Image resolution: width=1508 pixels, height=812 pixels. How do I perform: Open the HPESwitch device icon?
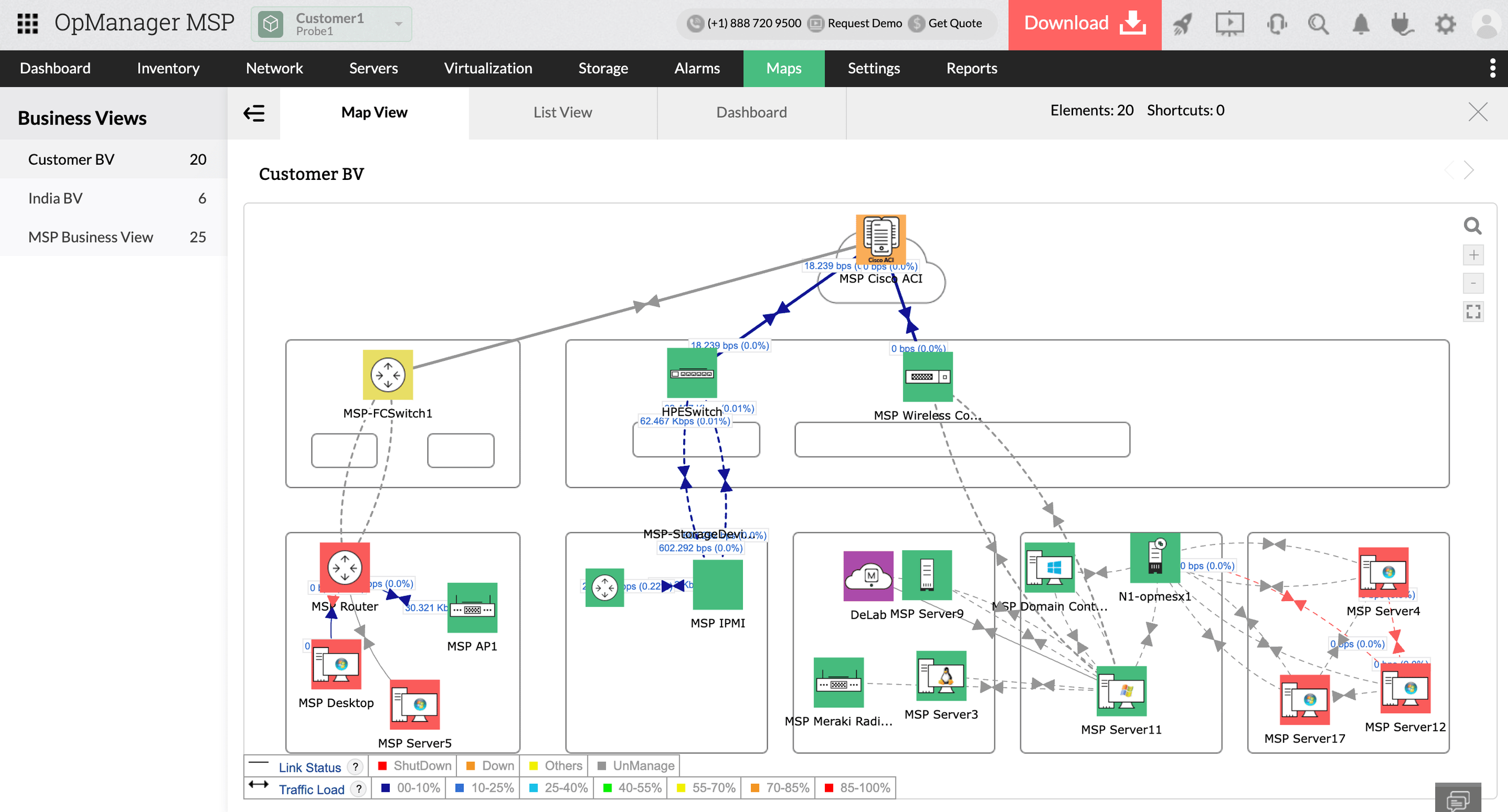[691, 373]
